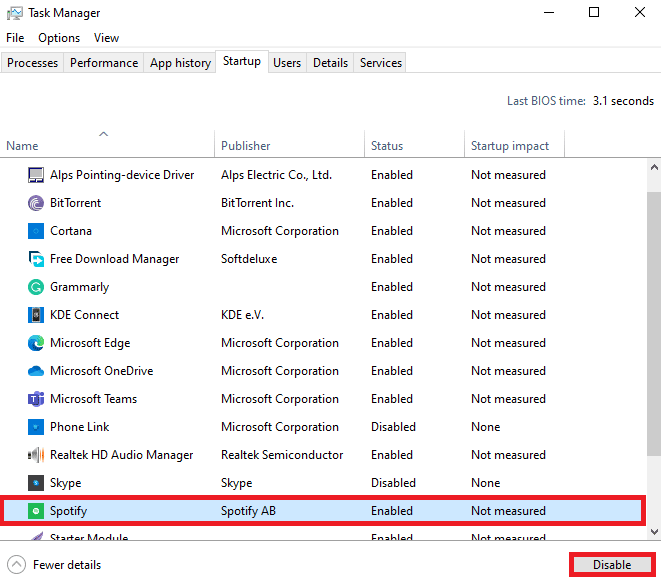
Task: Click the Microsoft Edge icon
Action: (x=36, y=343)
